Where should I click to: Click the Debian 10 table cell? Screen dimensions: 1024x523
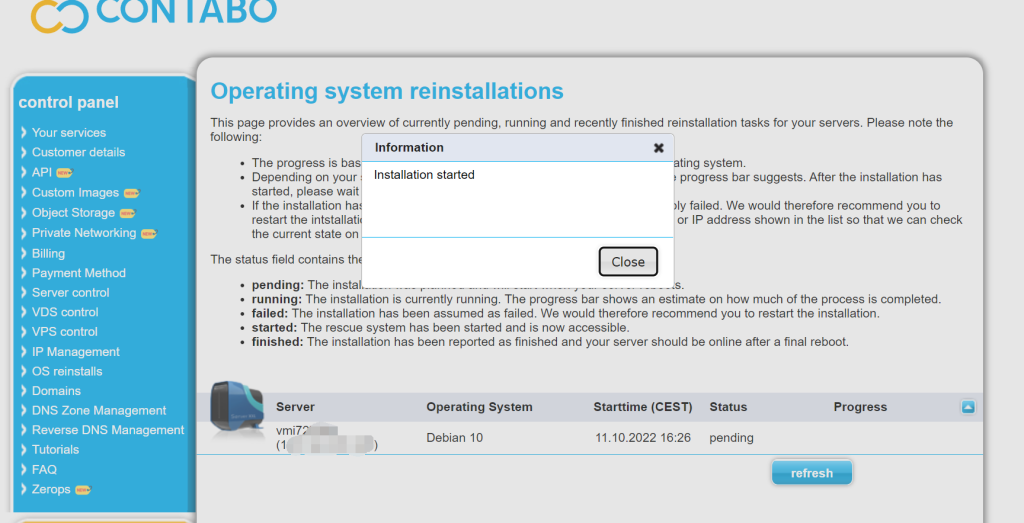(x=455, y=438)
